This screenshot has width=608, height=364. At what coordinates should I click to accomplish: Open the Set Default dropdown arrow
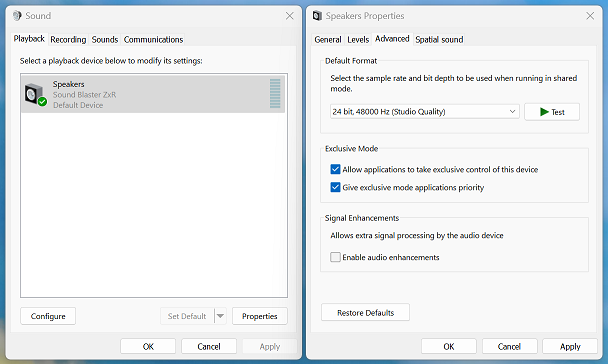220,316
